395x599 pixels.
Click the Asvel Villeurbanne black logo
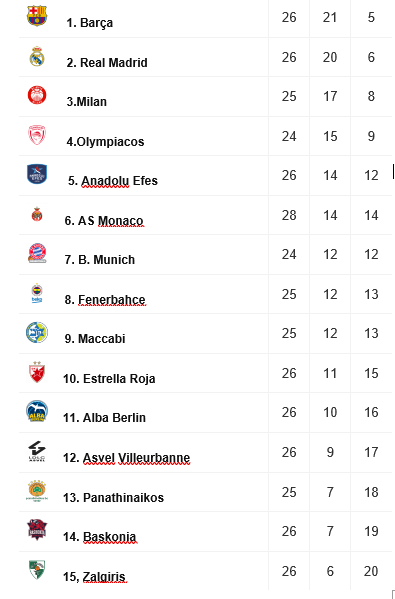coord(37,451)
